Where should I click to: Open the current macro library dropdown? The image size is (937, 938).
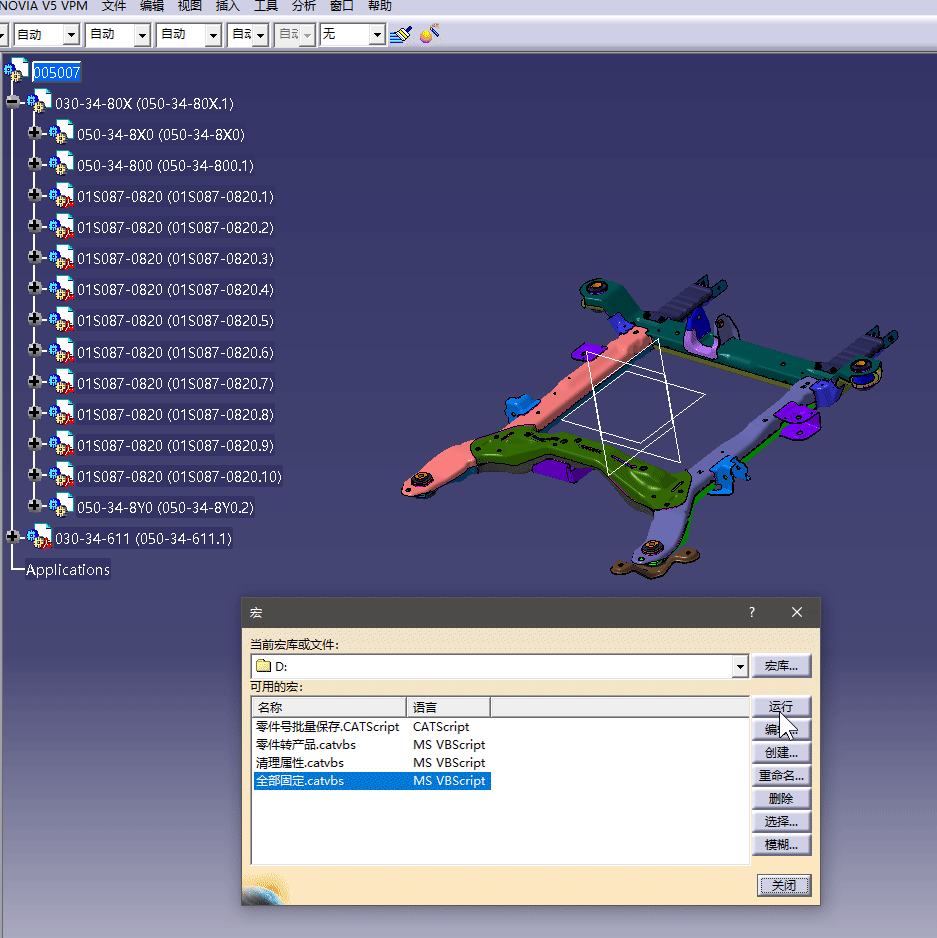(x=740, y=666)
